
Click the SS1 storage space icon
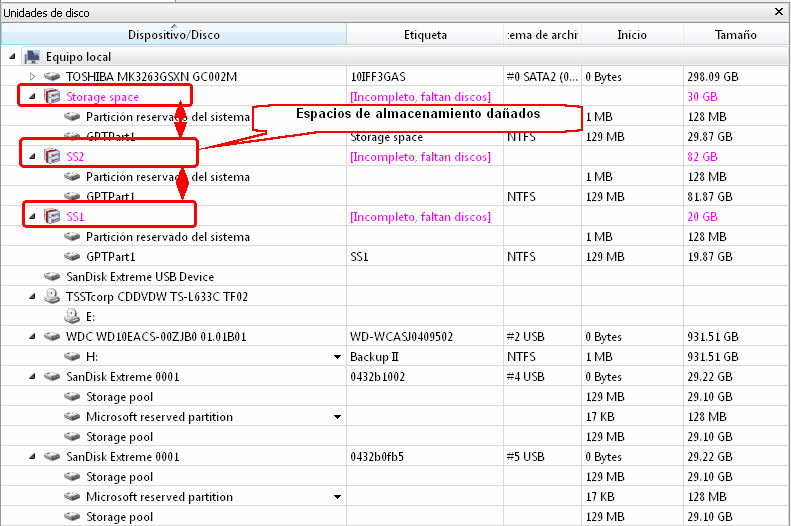point(52,216)
